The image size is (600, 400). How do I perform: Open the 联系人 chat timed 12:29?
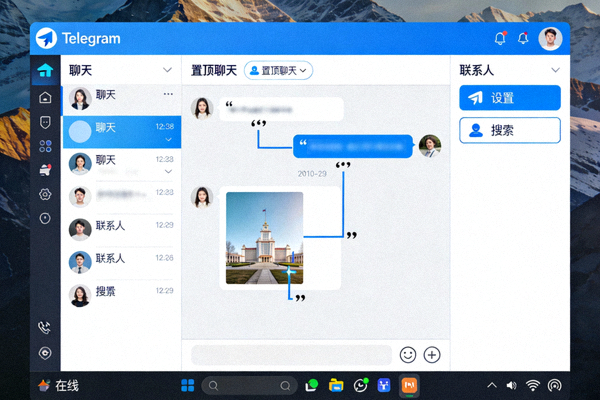click(x=122, y=230)
